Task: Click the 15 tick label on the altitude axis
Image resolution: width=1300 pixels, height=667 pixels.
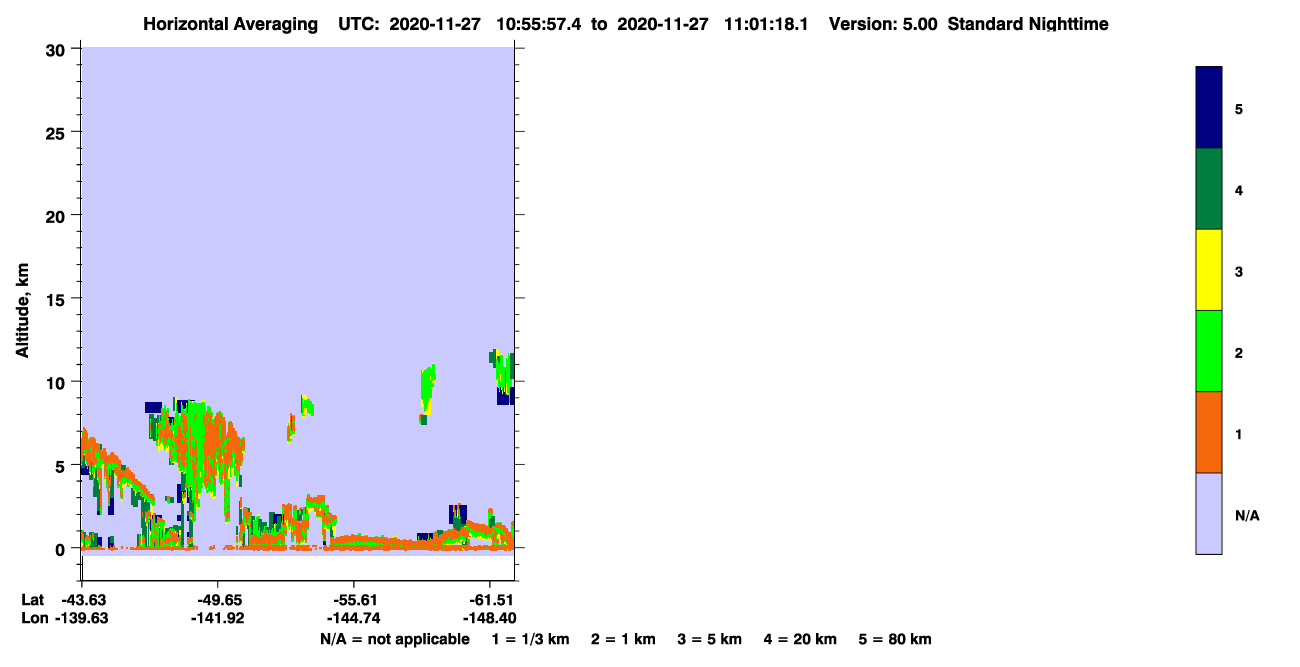Action: [57, 299]
